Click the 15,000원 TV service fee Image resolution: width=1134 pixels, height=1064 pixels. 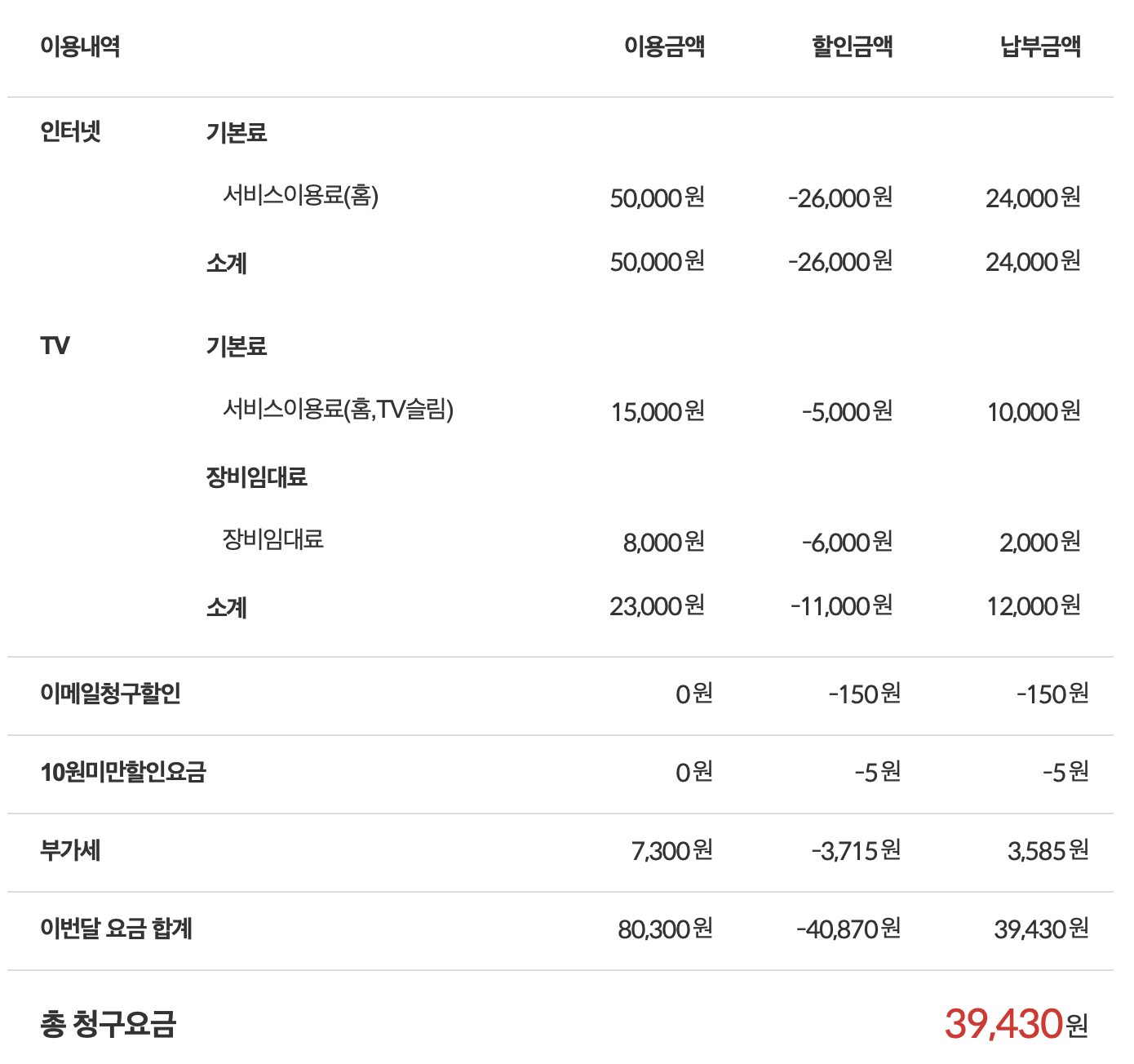pyautogui.click(x=658, y=411)
